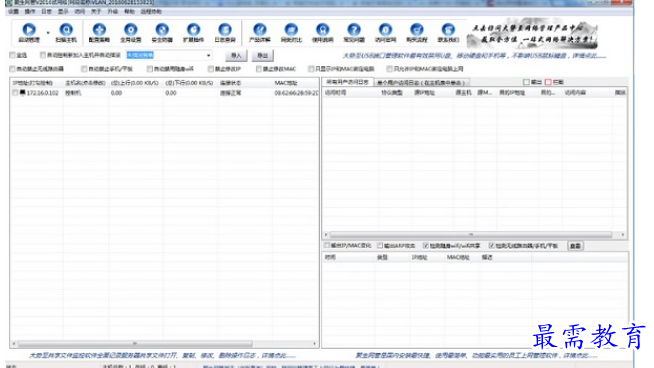Open the 显示 menu
Image resolution: width=654 pixels, height=368 pixels.
click(x=63, y=12)
